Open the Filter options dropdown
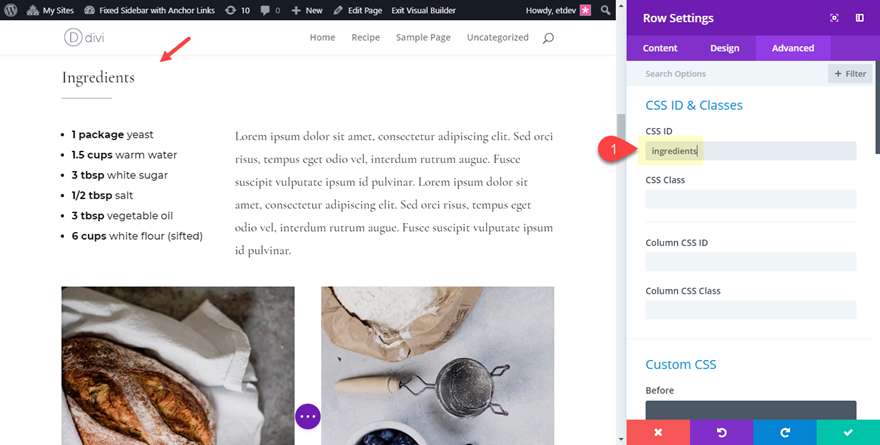 click(849, 73)
